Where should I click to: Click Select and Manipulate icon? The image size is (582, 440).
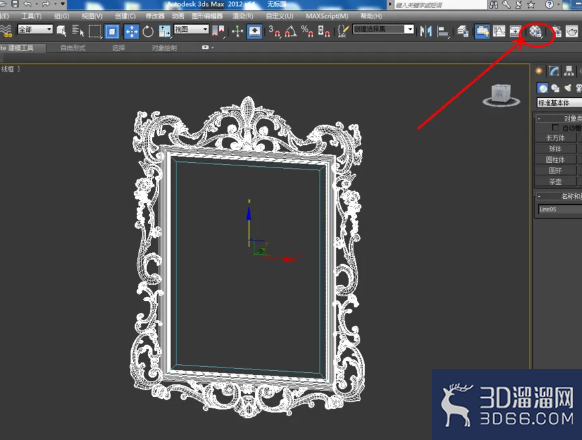point(237,31)
